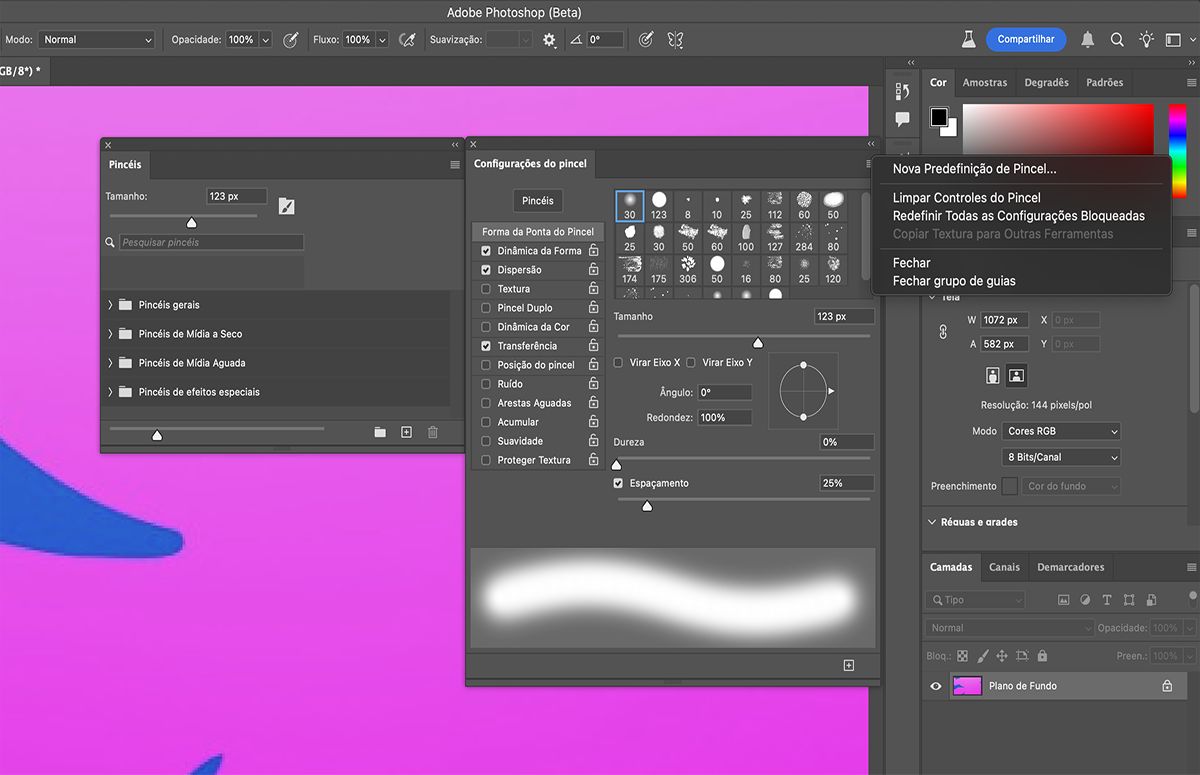The width and height of the screenshot is (1200, 775).
Task: Click the Compartilhar button
Action: pyautogui.click(x=1025, y=39)
